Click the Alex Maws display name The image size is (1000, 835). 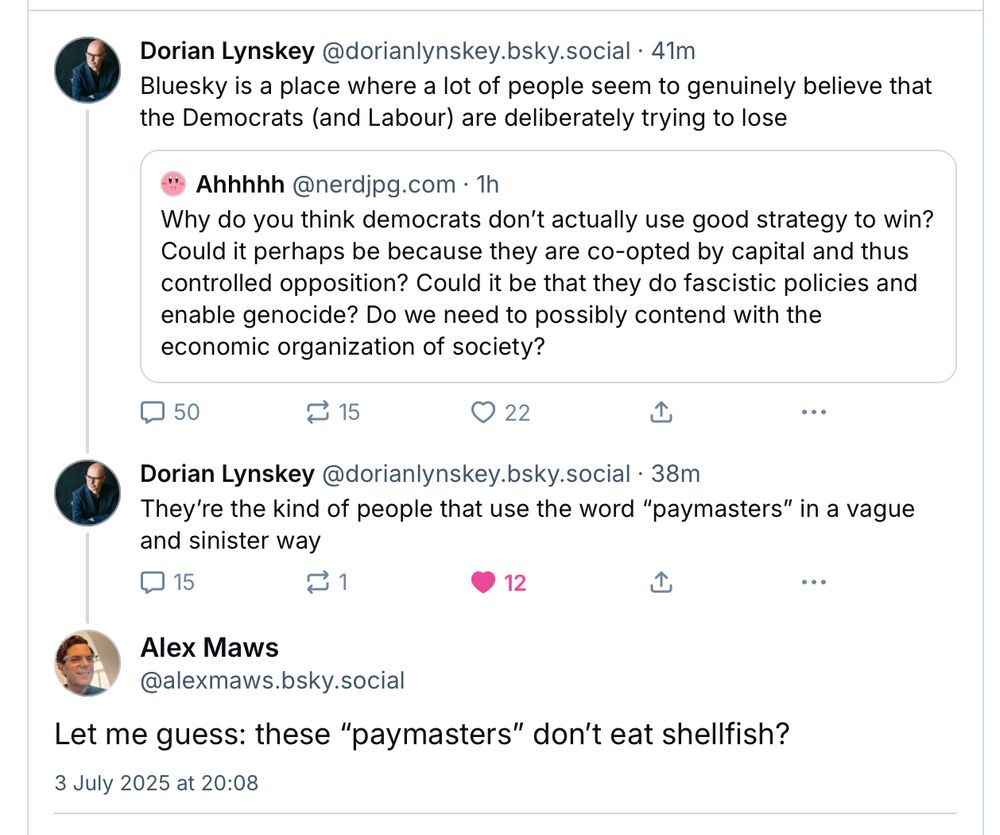point(209,648)
